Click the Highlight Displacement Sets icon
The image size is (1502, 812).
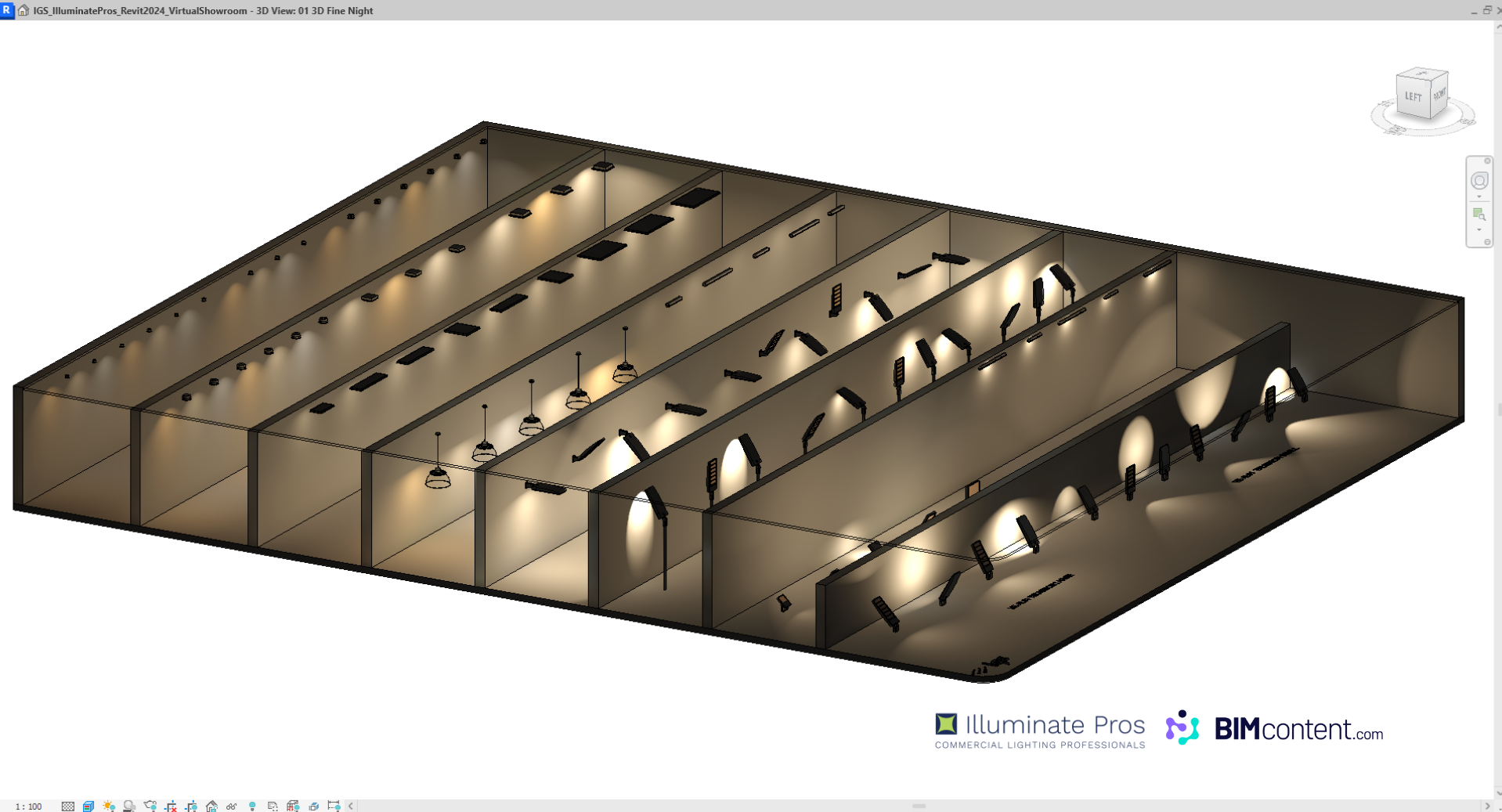point(313,806)
